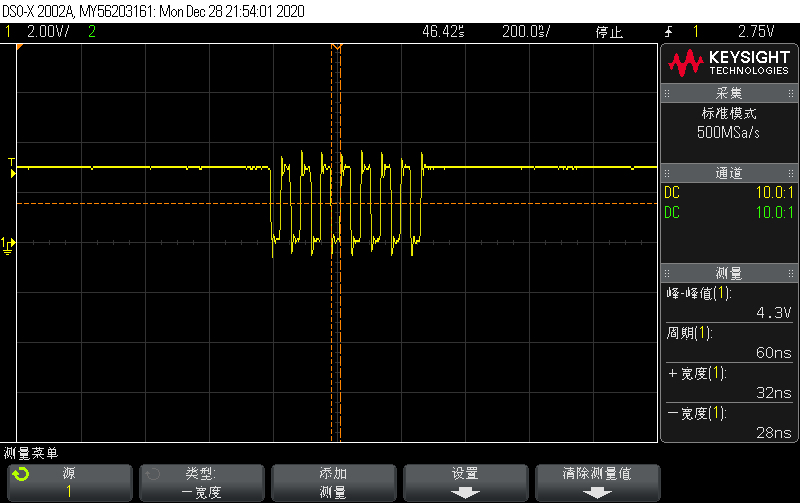The image size is (800, 503).
Task: Open the 类型 measurement type softkey
Action: click(202, 483)
